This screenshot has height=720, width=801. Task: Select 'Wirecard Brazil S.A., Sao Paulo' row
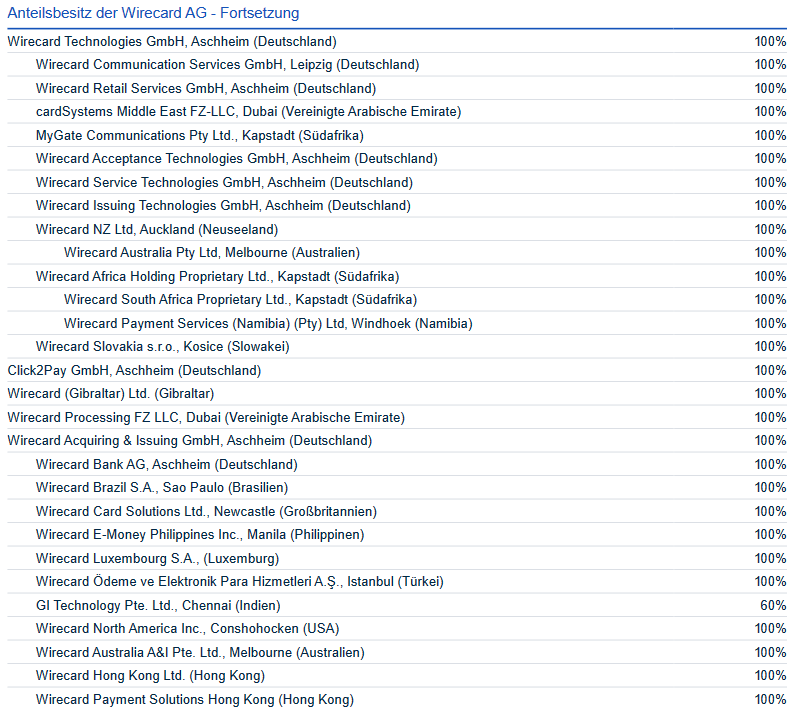397,488
